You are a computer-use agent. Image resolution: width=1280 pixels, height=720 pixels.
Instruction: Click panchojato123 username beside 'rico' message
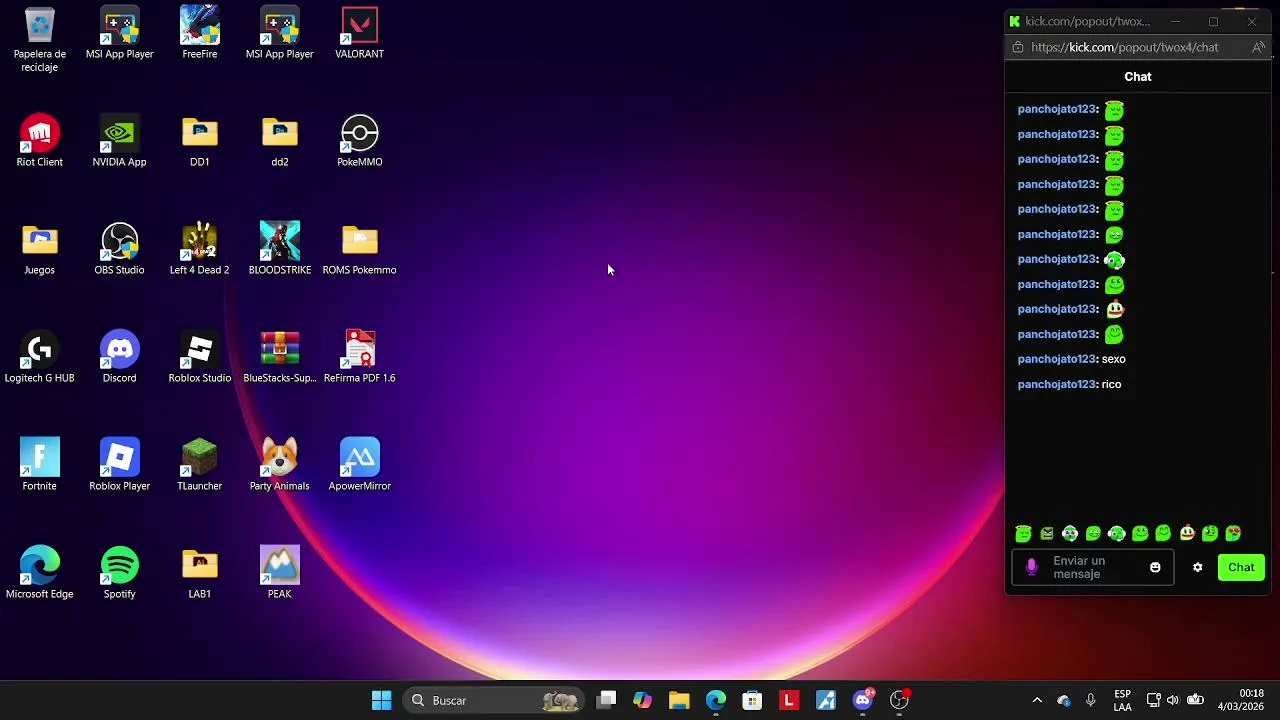pyautogui.click(x=1057, y=384)
